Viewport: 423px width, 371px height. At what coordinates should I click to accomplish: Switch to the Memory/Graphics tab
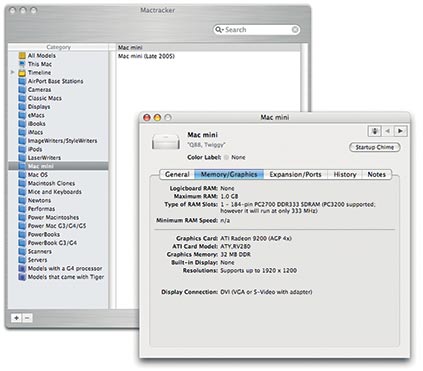pos(229,175)
